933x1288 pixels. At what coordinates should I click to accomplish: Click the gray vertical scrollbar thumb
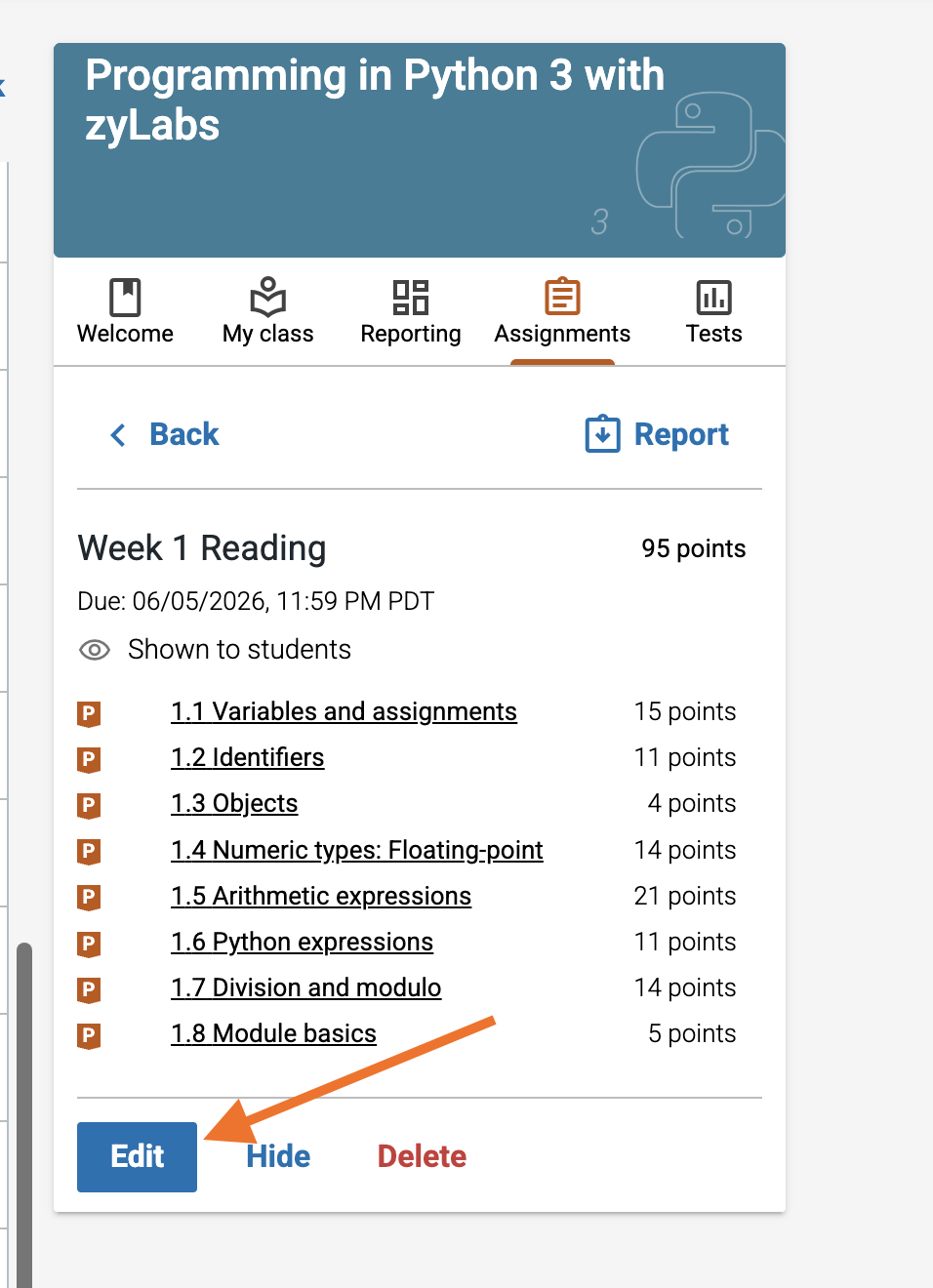(24, 1114)
